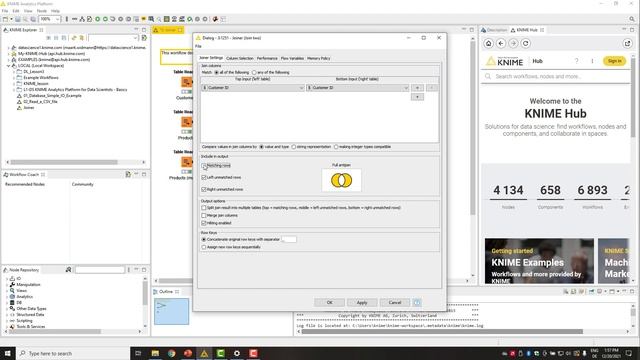640x360 pixels.
Task: Select Match any of the following
Action: 254,72
